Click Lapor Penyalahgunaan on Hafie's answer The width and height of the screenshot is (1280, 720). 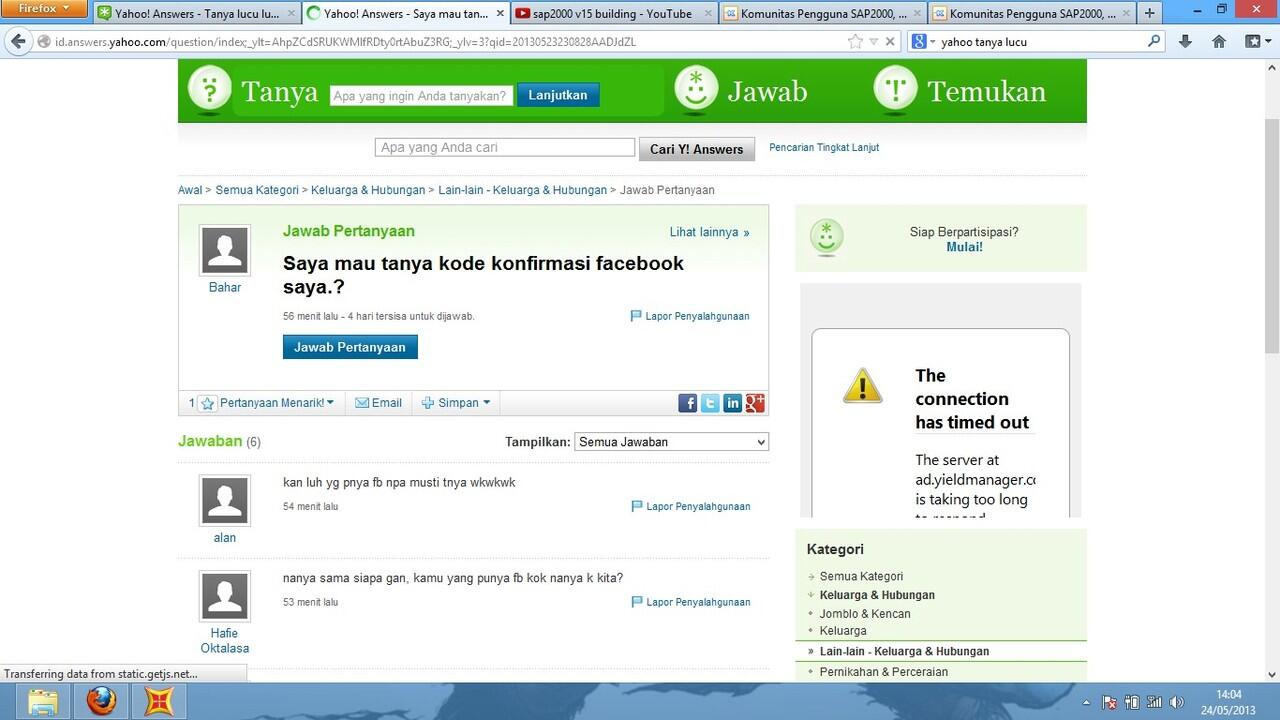[698, 602]
